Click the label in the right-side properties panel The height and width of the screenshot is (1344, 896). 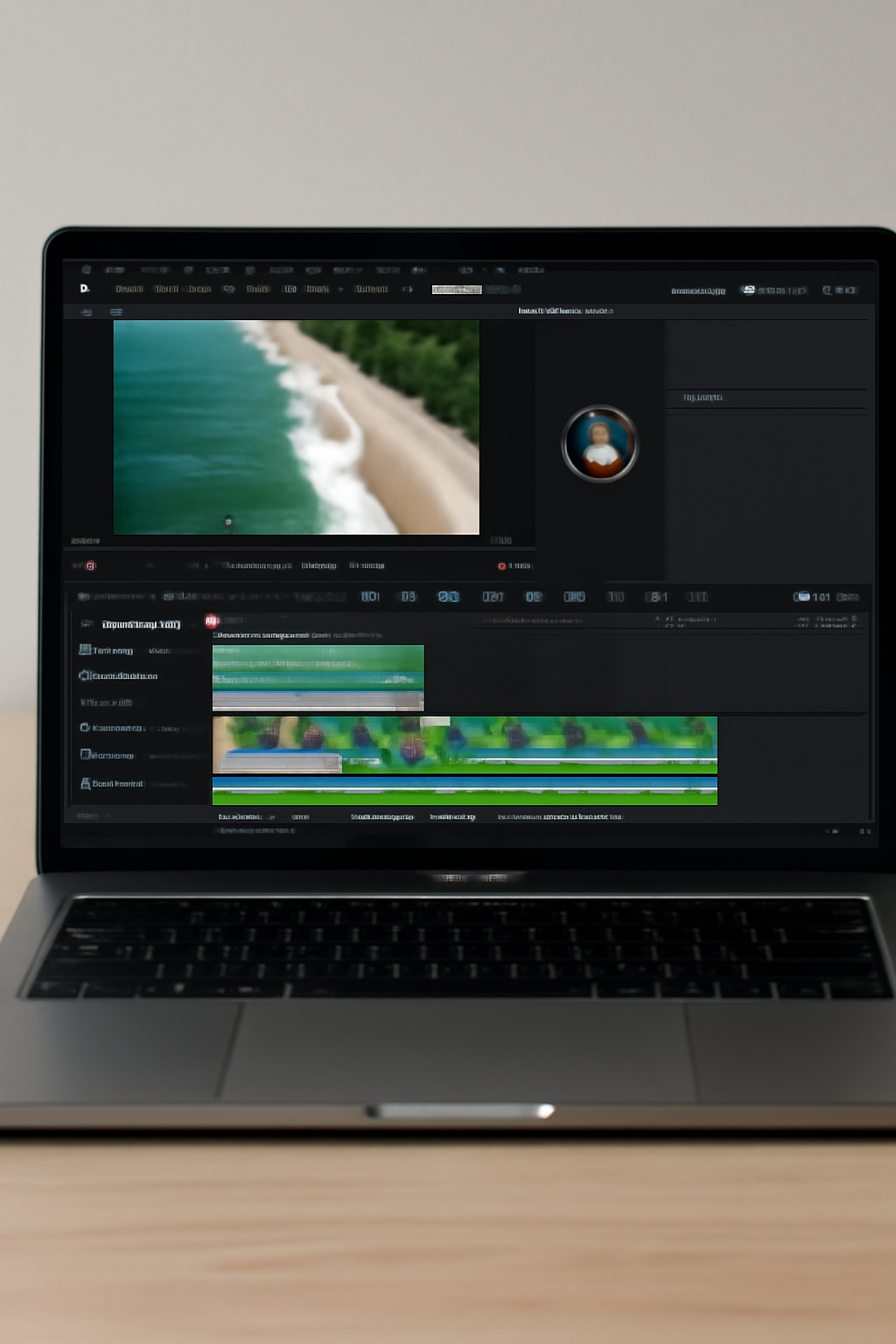(703, 398)
